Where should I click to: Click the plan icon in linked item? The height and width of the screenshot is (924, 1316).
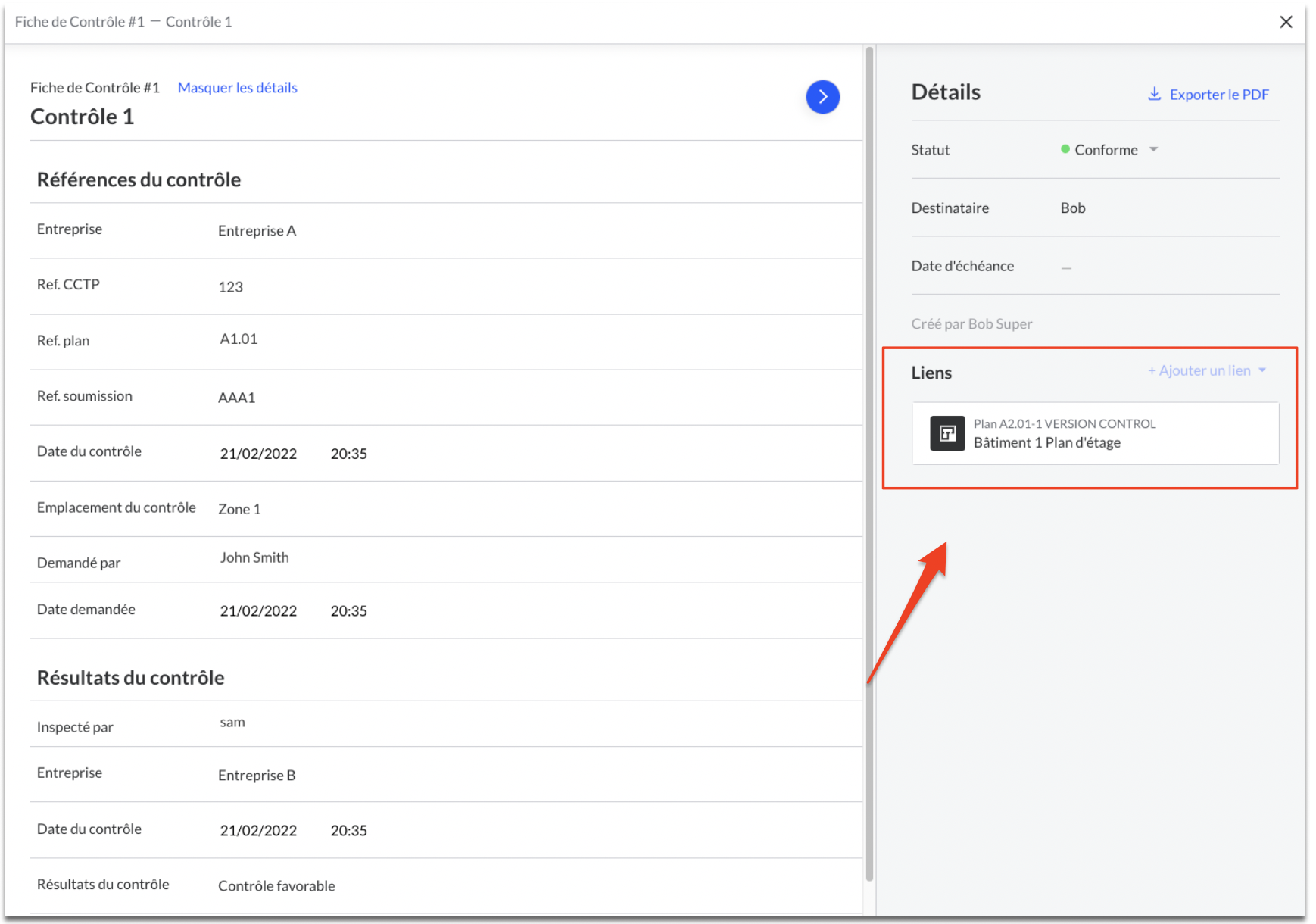click(x=947, y=433)
